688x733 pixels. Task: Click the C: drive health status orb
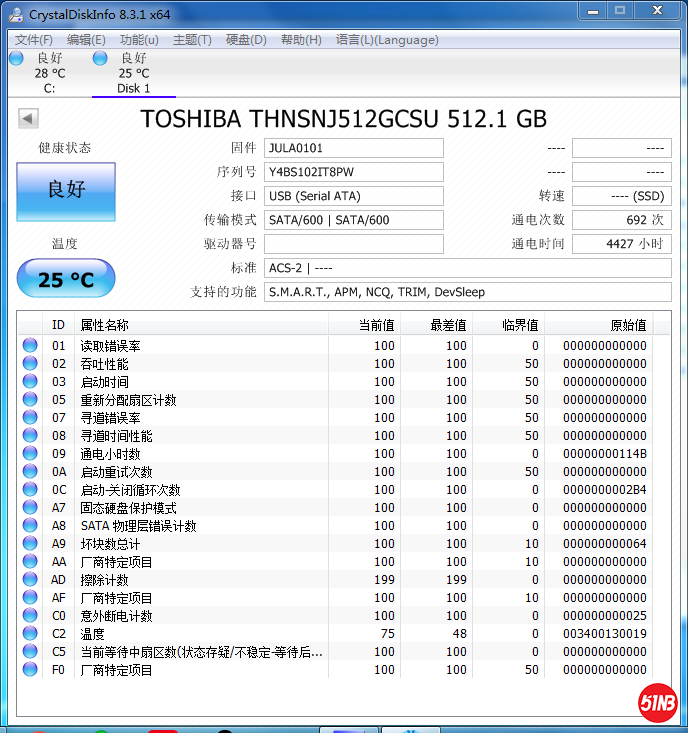point(16,59)
